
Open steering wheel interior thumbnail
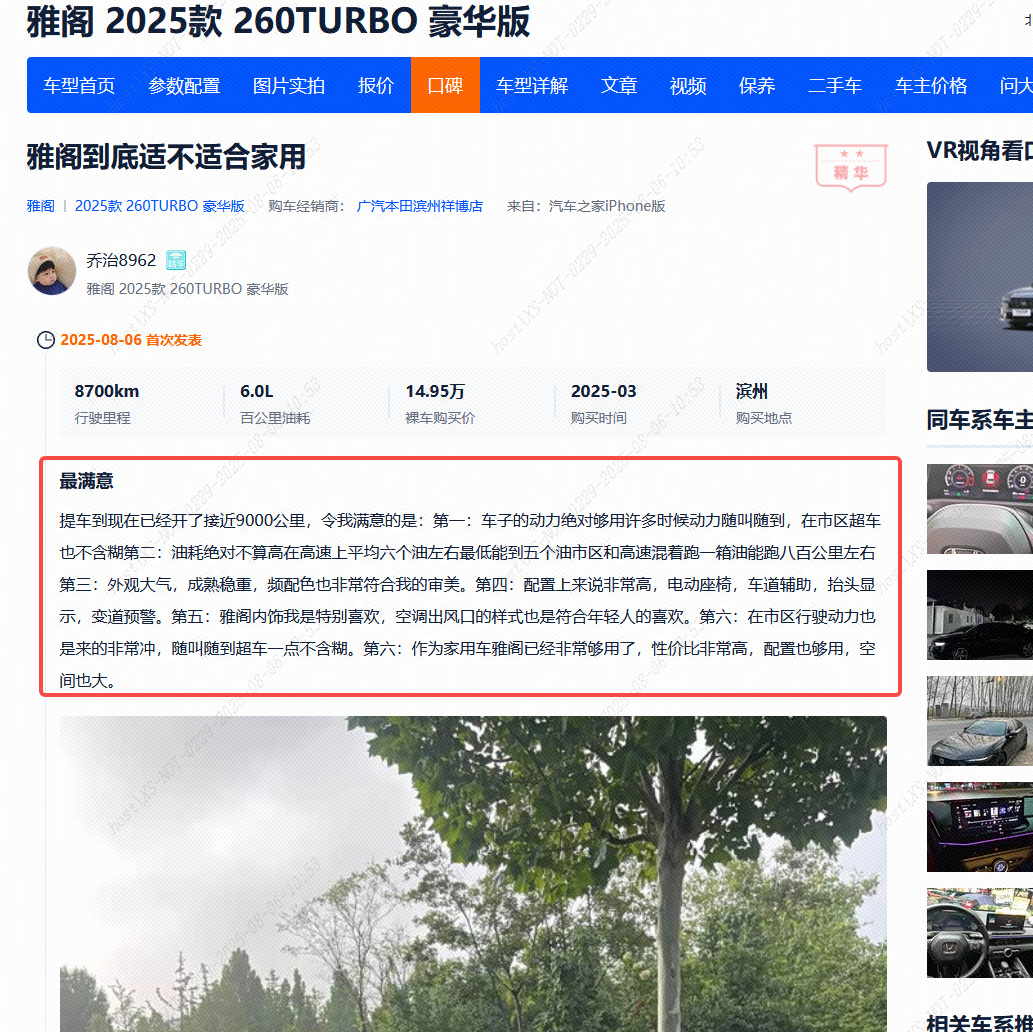(980, 933)
